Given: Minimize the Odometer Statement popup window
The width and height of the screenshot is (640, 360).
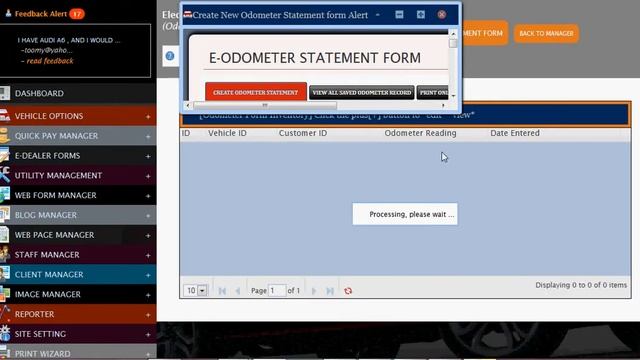Looking at the screenshot, I should click(x=399, y=14).
